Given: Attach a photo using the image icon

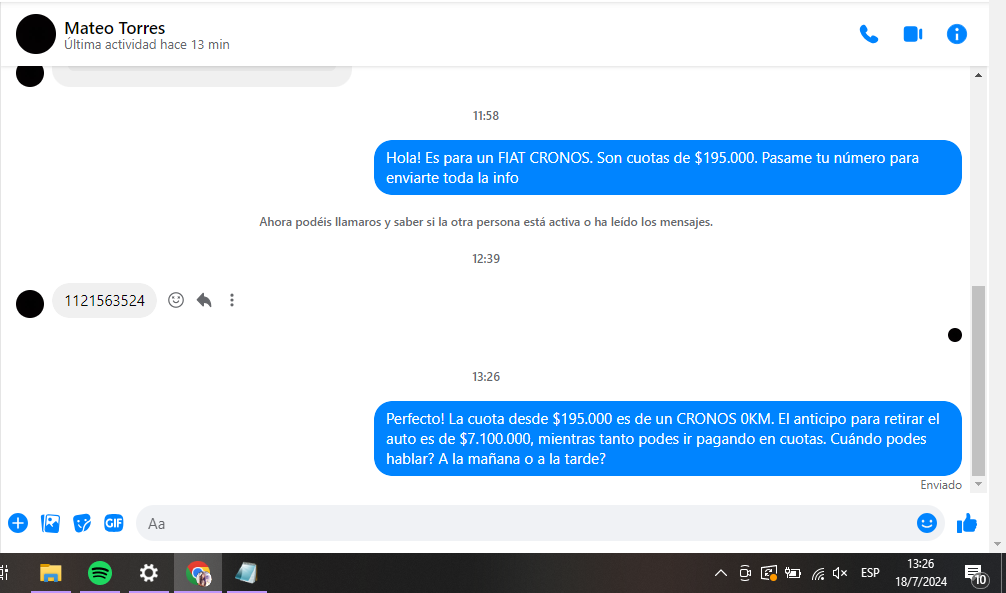Looking at the screenshot, I should pyautogui.click(x=50, y=523).
